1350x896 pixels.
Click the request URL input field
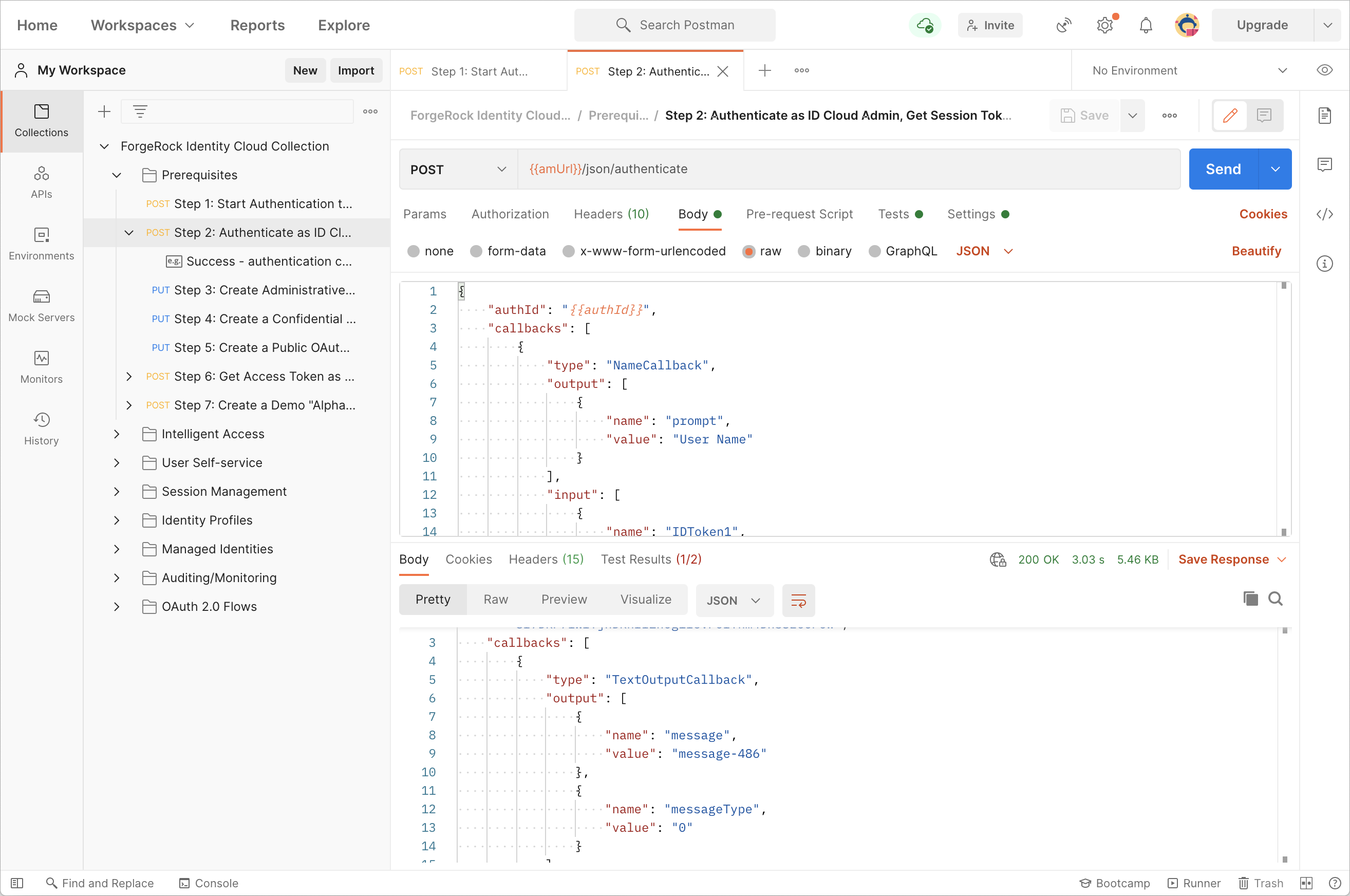point(800,169)
